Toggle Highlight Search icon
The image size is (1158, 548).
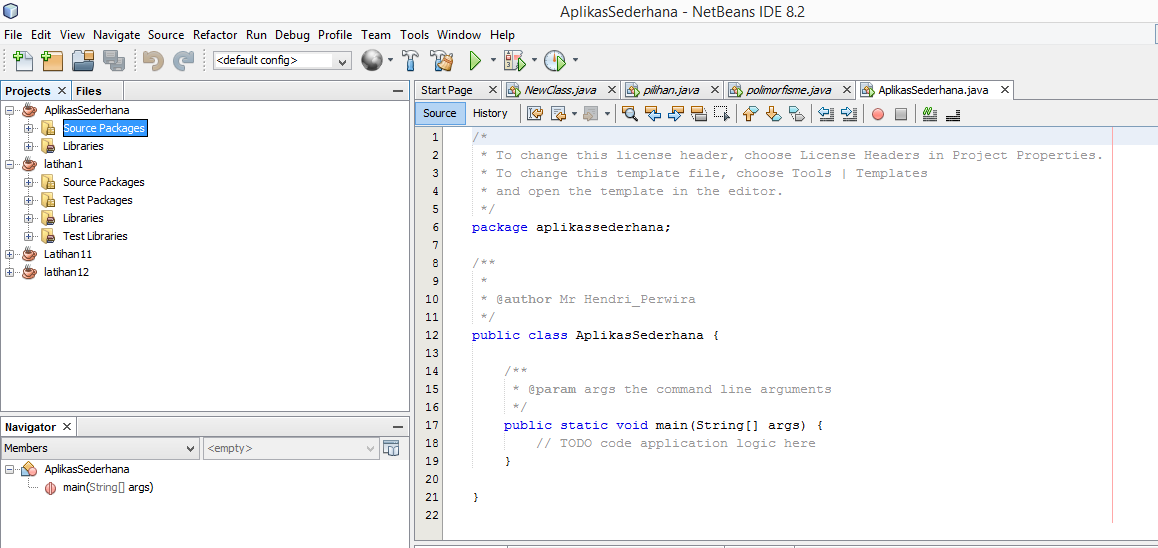[x=699, y=114]
